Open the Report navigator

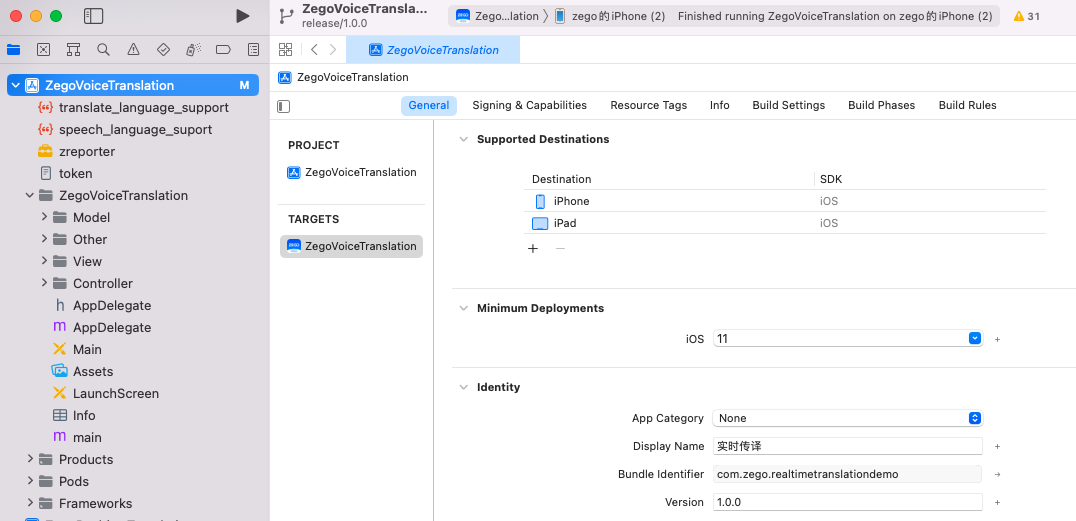[x=253, y=49]
